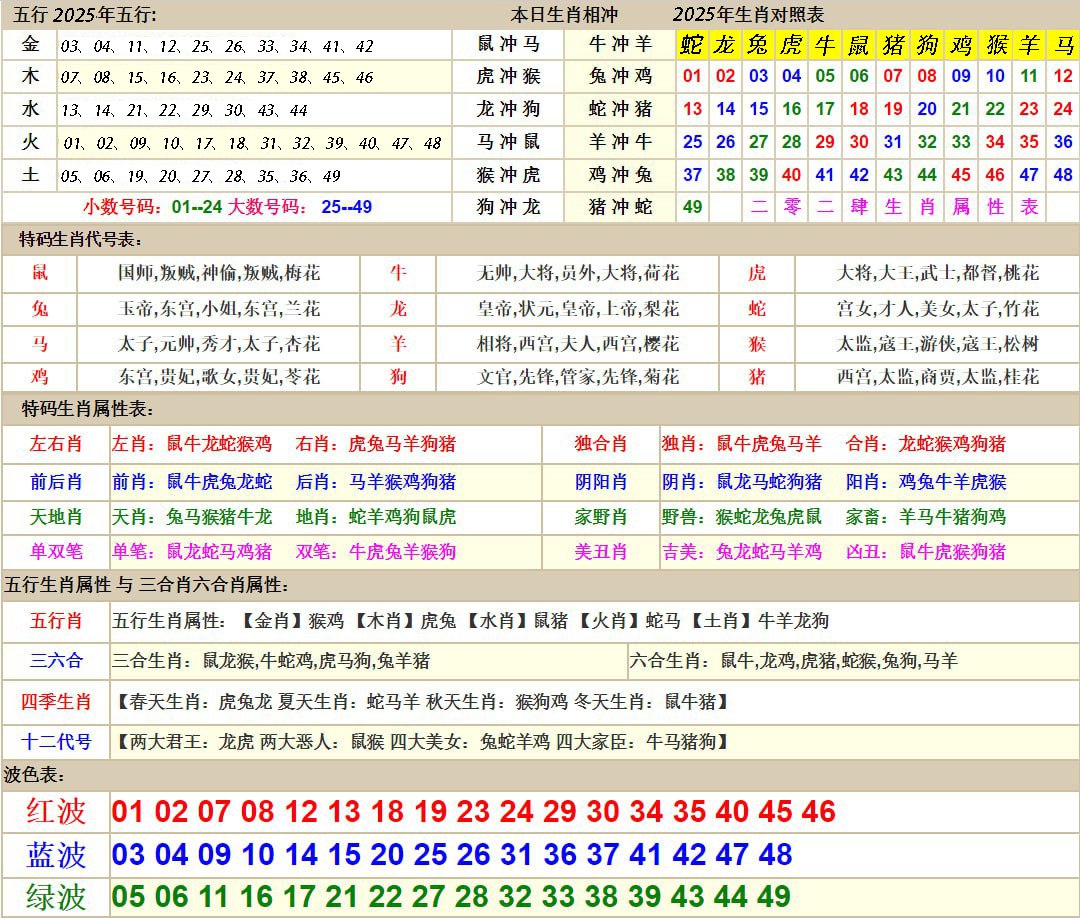The height and width of the screenshot is (918, 1080).
Task: Select the 左右肖 attribute label
Action: 56,444
